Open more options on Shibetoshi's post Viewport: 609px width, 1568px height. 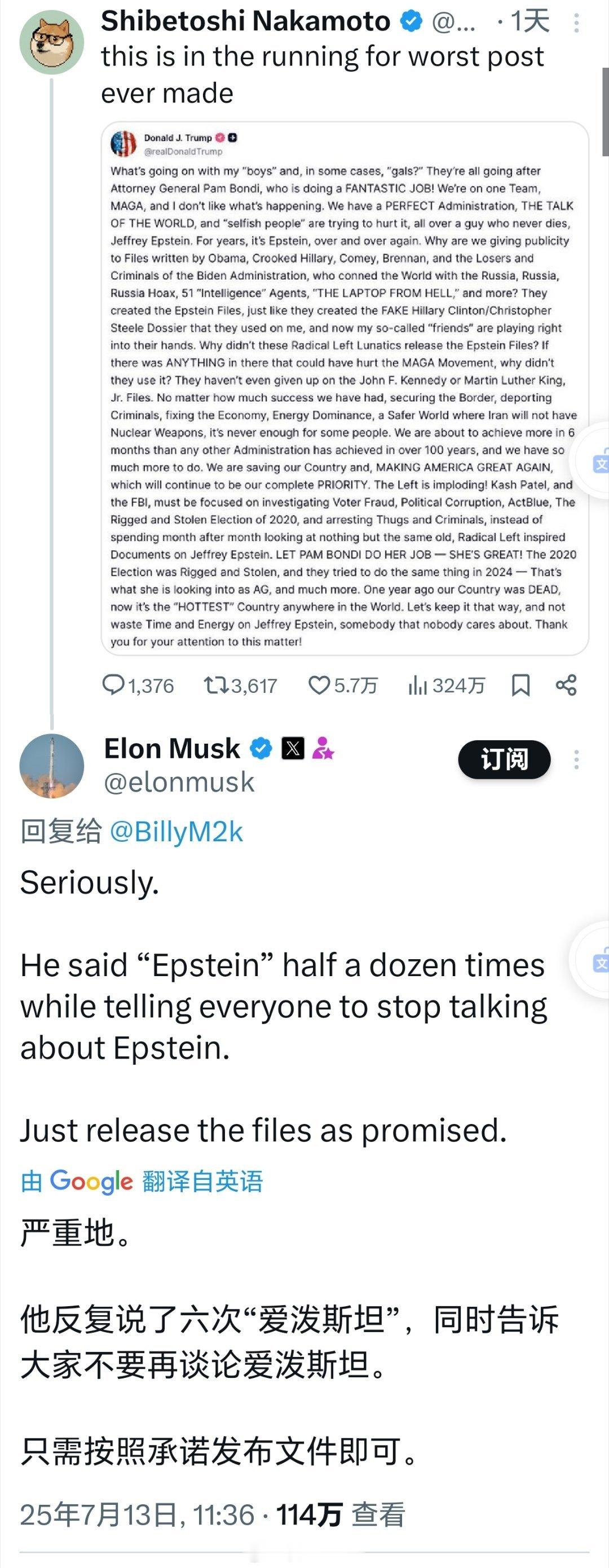(576, 23)
